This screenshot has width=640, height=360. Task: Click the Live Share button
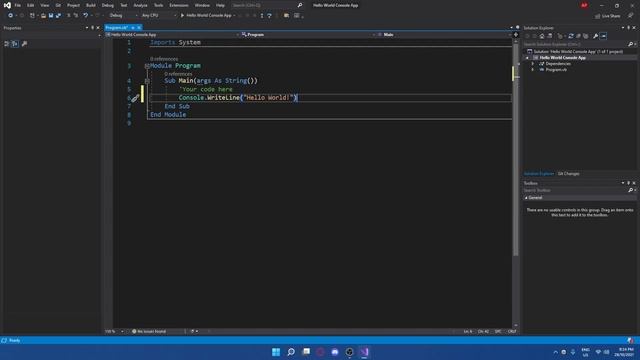coord(608,16)
